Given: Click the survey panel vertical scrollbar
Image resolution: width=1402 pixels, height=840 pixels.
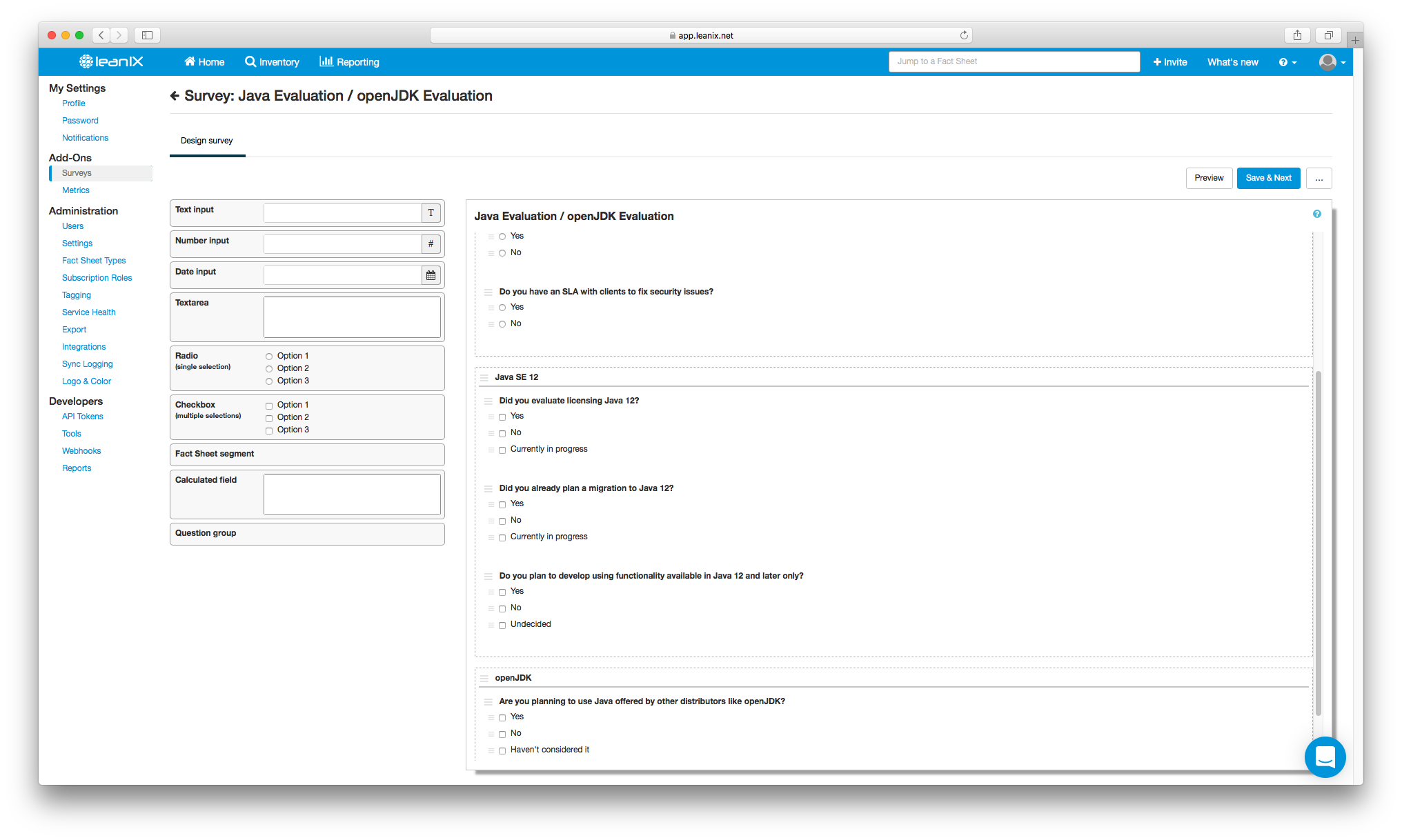Looking at the screenshot, I should 1319,543.
